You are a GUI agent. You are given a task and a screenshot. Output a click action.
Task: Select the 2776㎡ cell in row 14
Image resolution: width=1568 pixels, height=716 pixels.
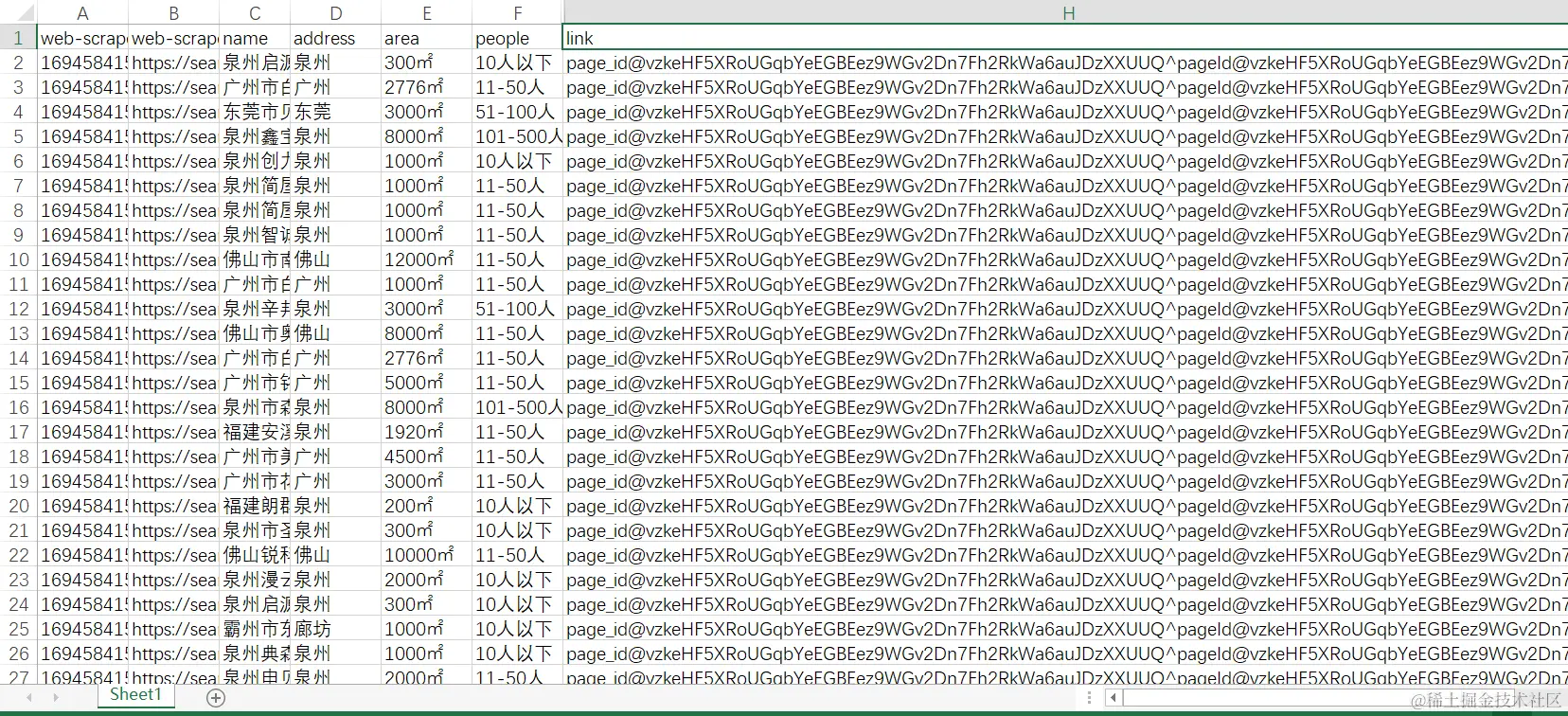(x=427, y=358)
